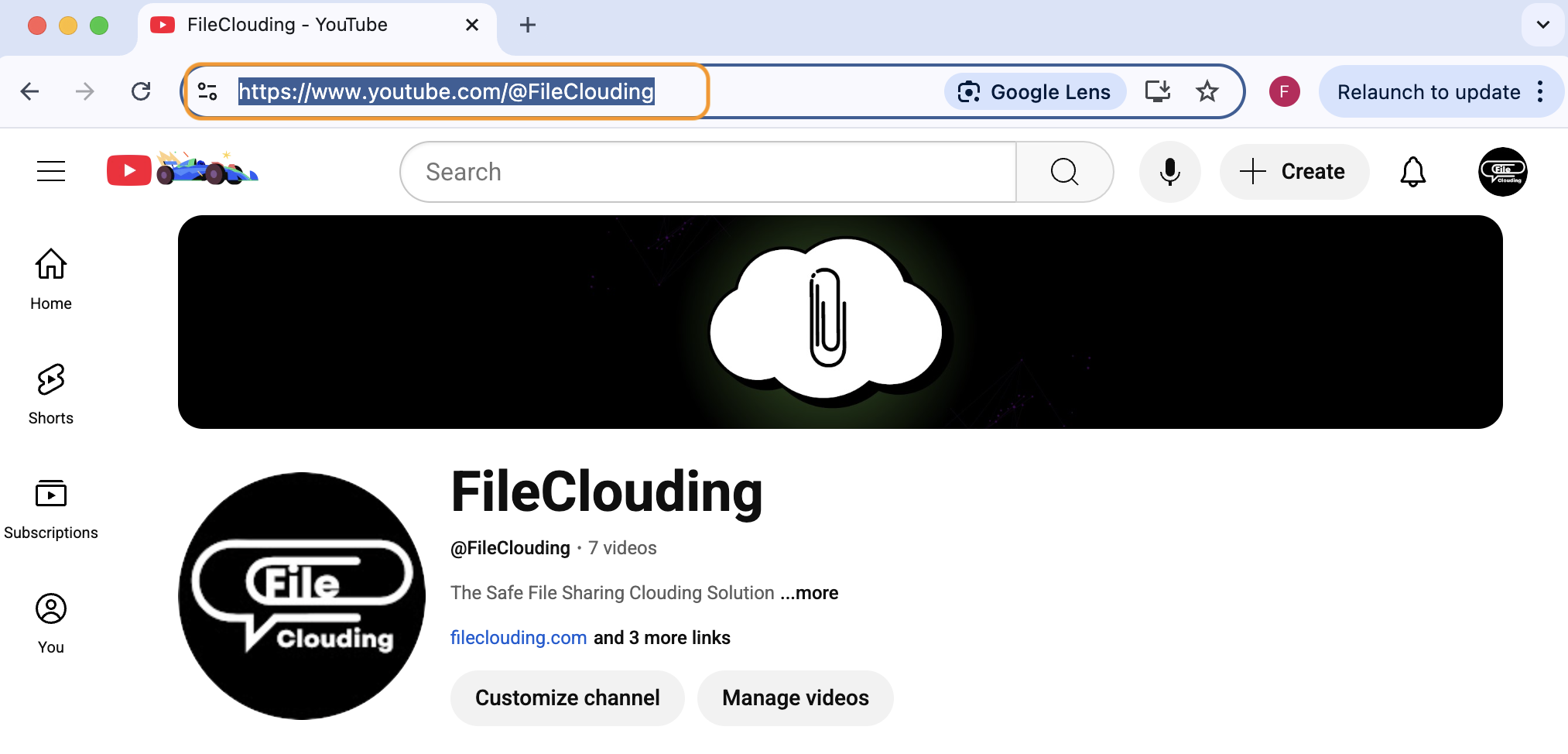Click the macOS yellow minimize window button
1568x754 pixels.
[68, 26]
